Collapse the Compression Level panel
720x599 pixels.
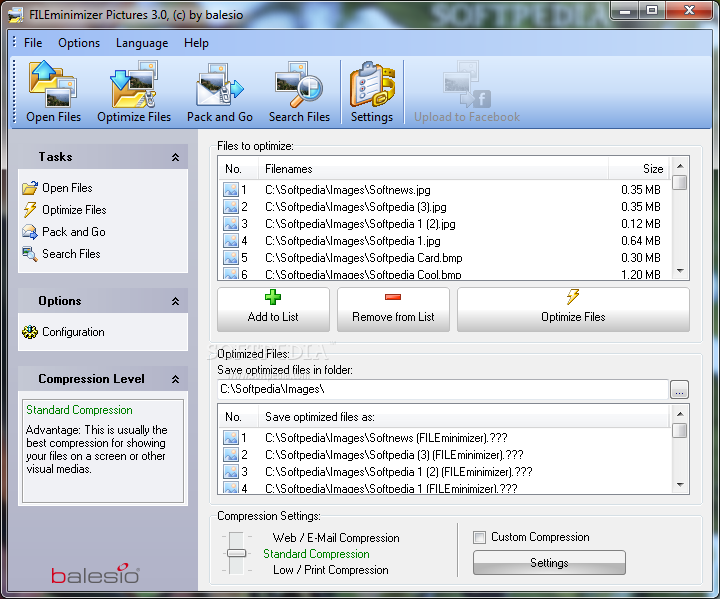(x=175, y=379)
